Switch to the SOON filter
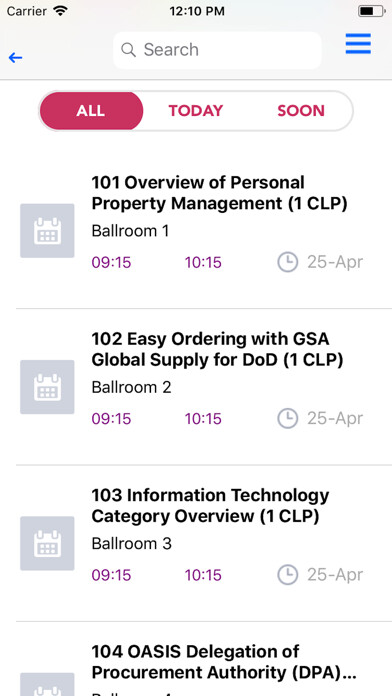The image size is (392, 696). [x=301, y=111]
